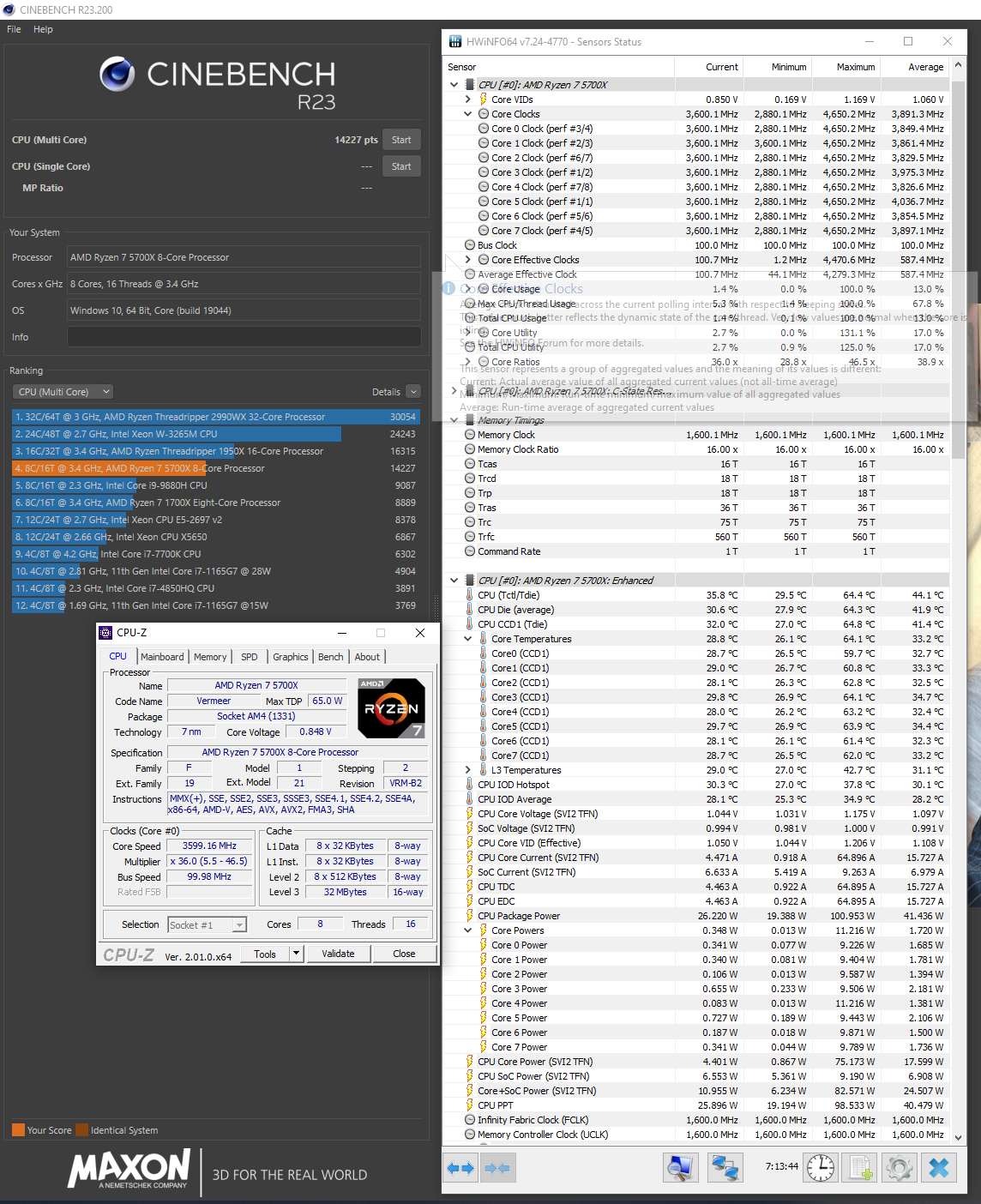Open HWiNFO sensor search monitor icon
The width and height of the screenshot is (981, 1204).
[681, 1168]
